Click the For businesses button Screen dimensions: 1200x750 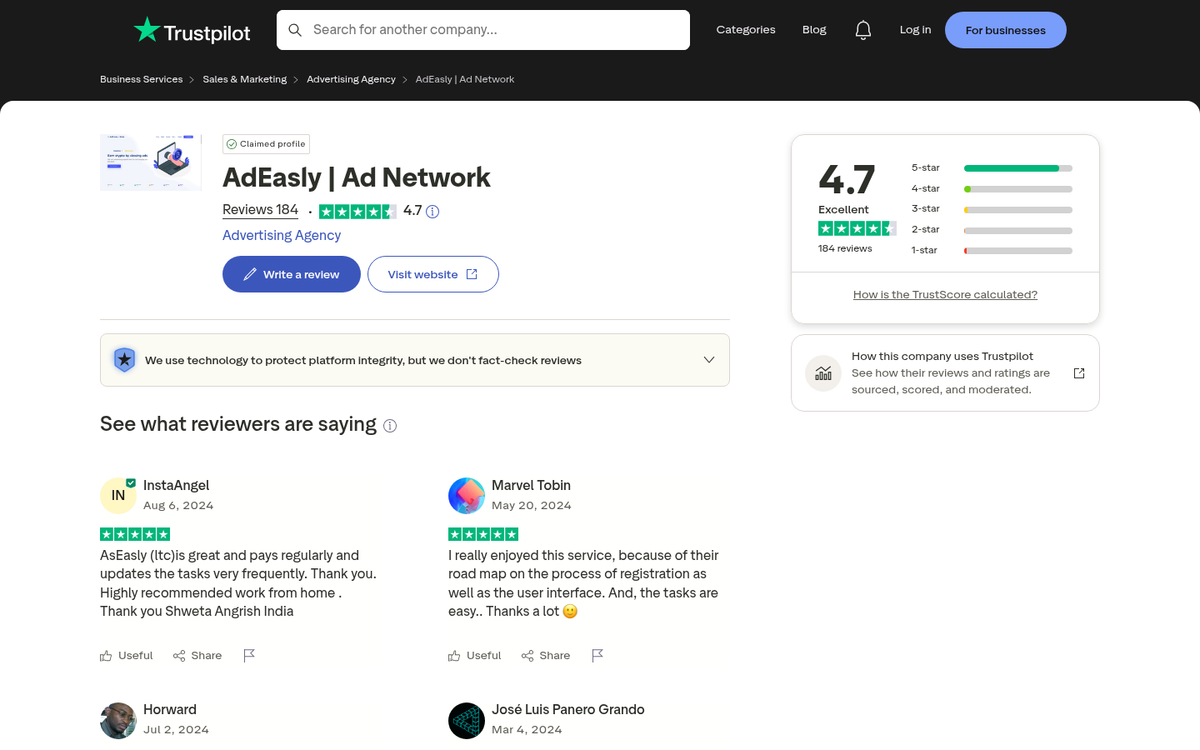[x=1005, y=29]
